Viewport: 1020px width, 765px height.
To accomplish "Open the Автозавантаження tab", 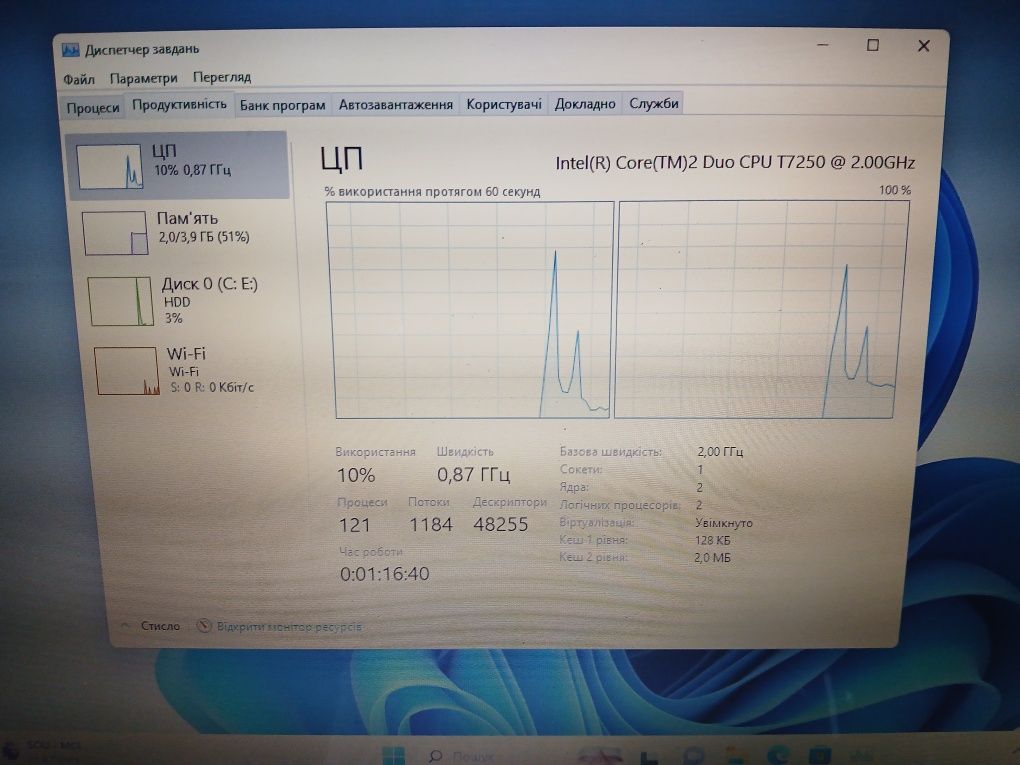I will (396, 104).
